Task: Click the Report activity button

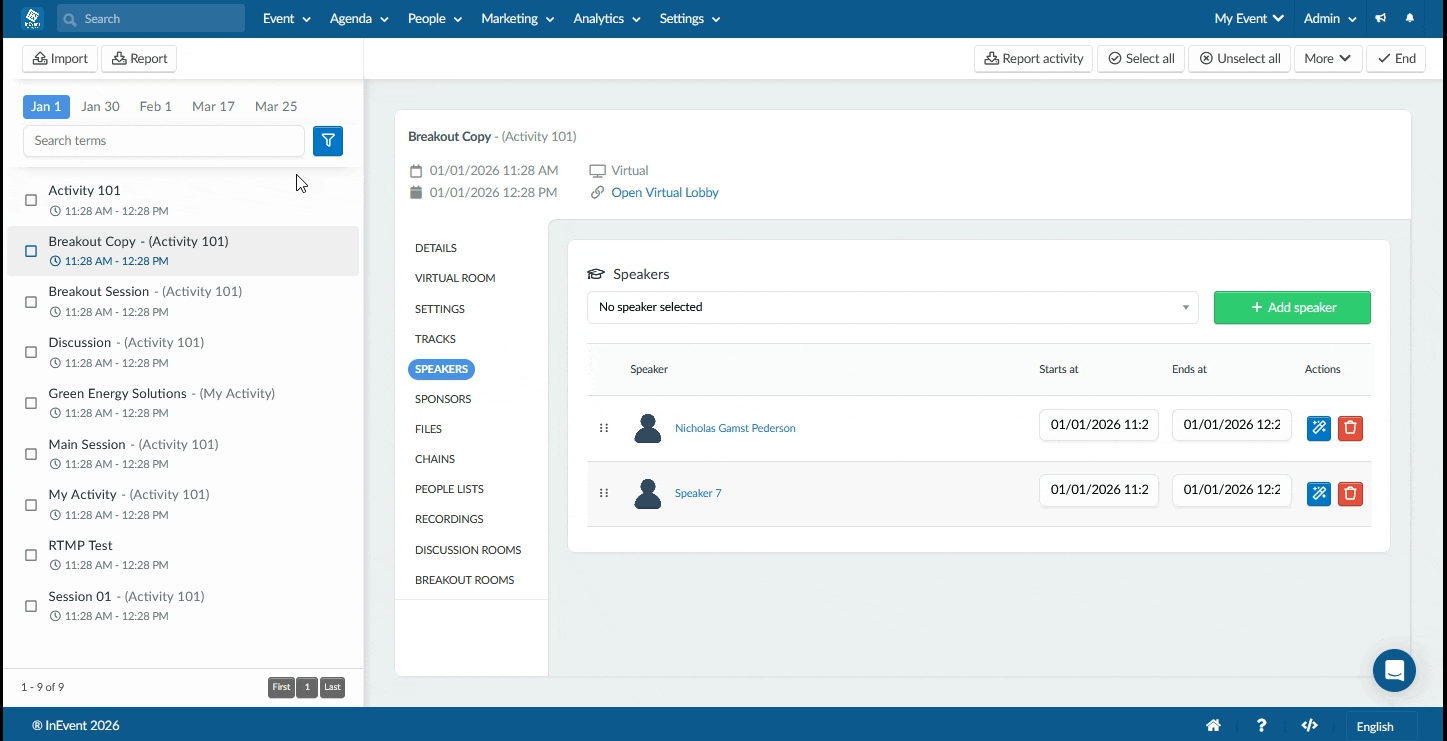Action: pyautogui.click(x=1033, y=59)
